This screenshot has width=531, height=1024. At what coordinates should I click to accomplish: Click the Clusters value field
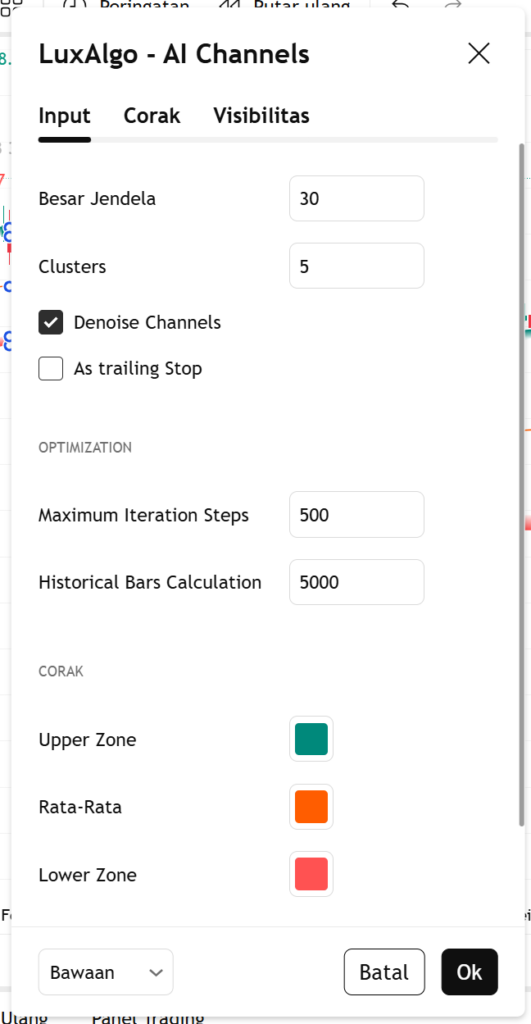(x=357, y=266)
